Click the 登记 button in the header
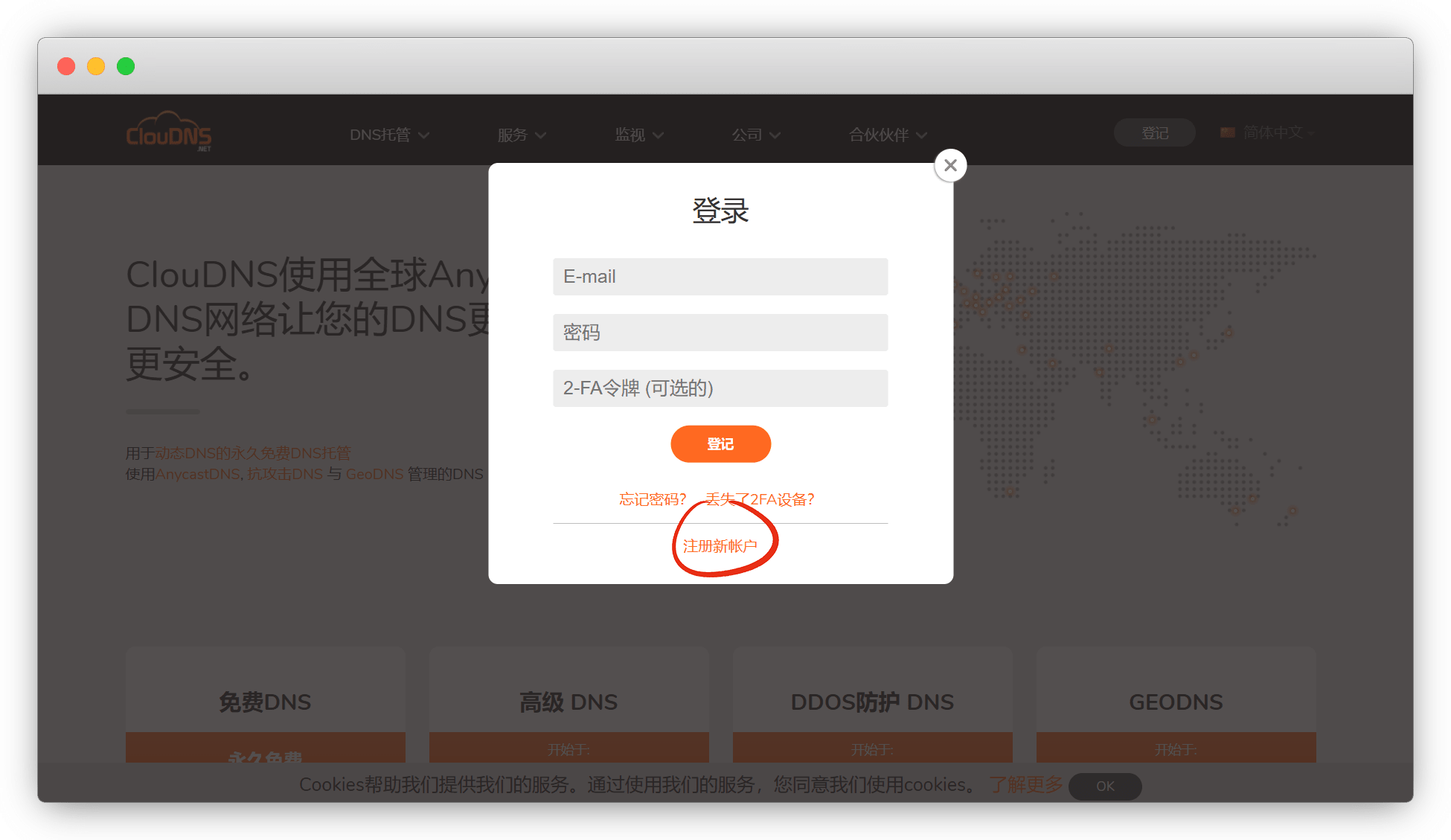The image size is (1451, 840). [x=1154, y=132]
